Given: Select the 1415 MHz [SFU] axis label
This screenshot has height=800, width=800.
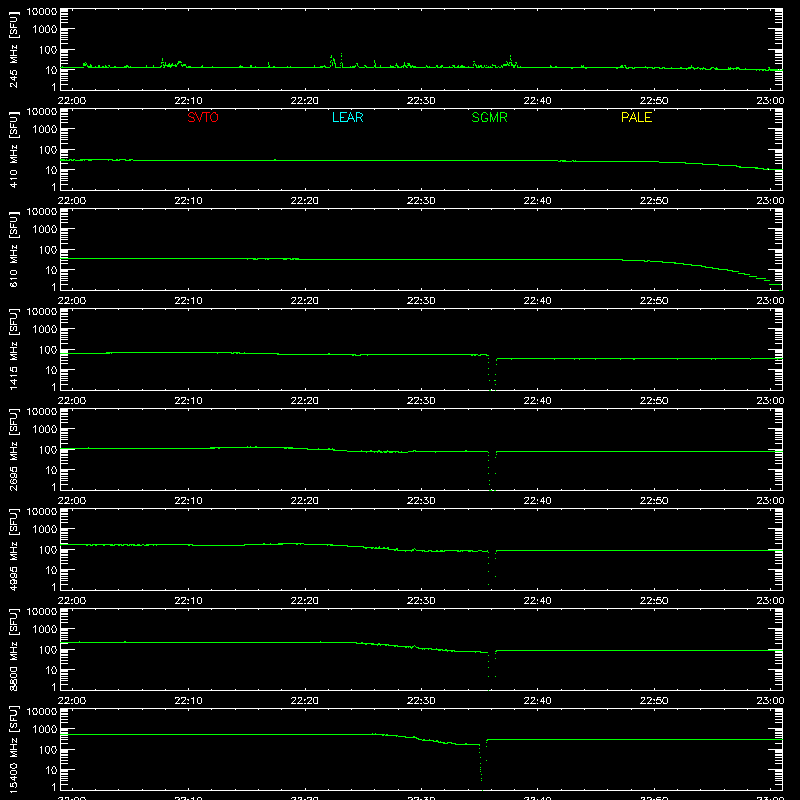Looking at the screenshot, I should (14, 350).
